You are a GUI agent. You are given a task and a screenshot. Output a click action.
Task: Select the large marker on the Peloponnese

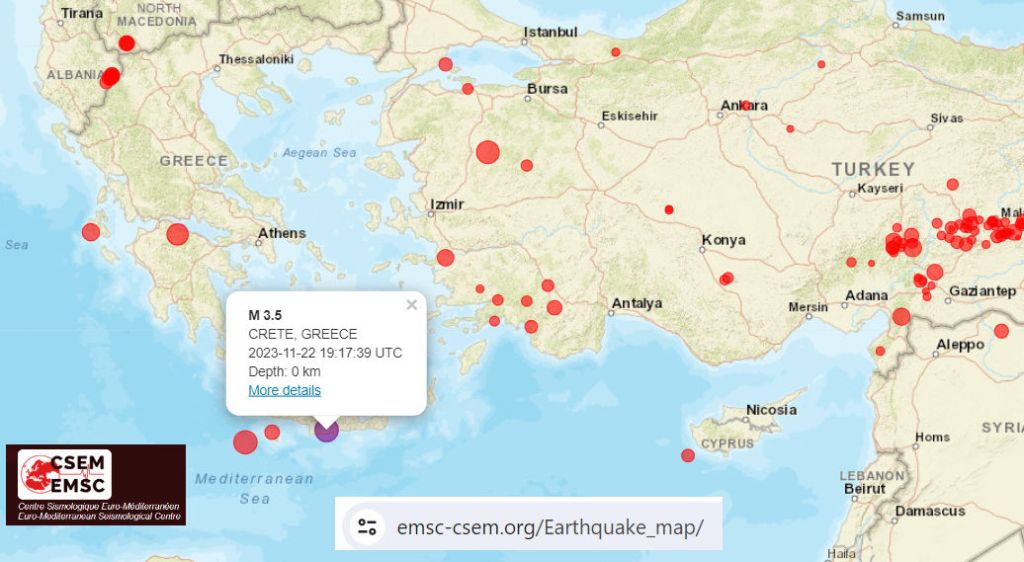pos(177,234)
